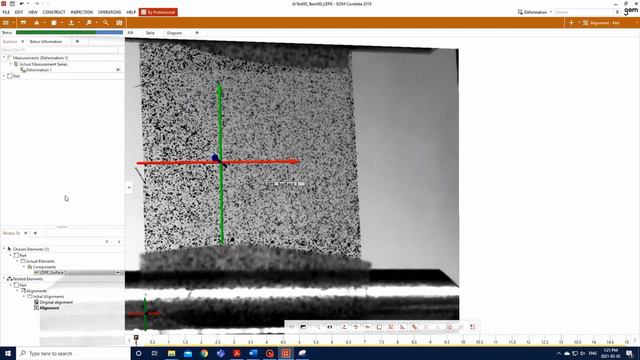
Task: Collapse the Actual Elements node
Action: [17, 261]
